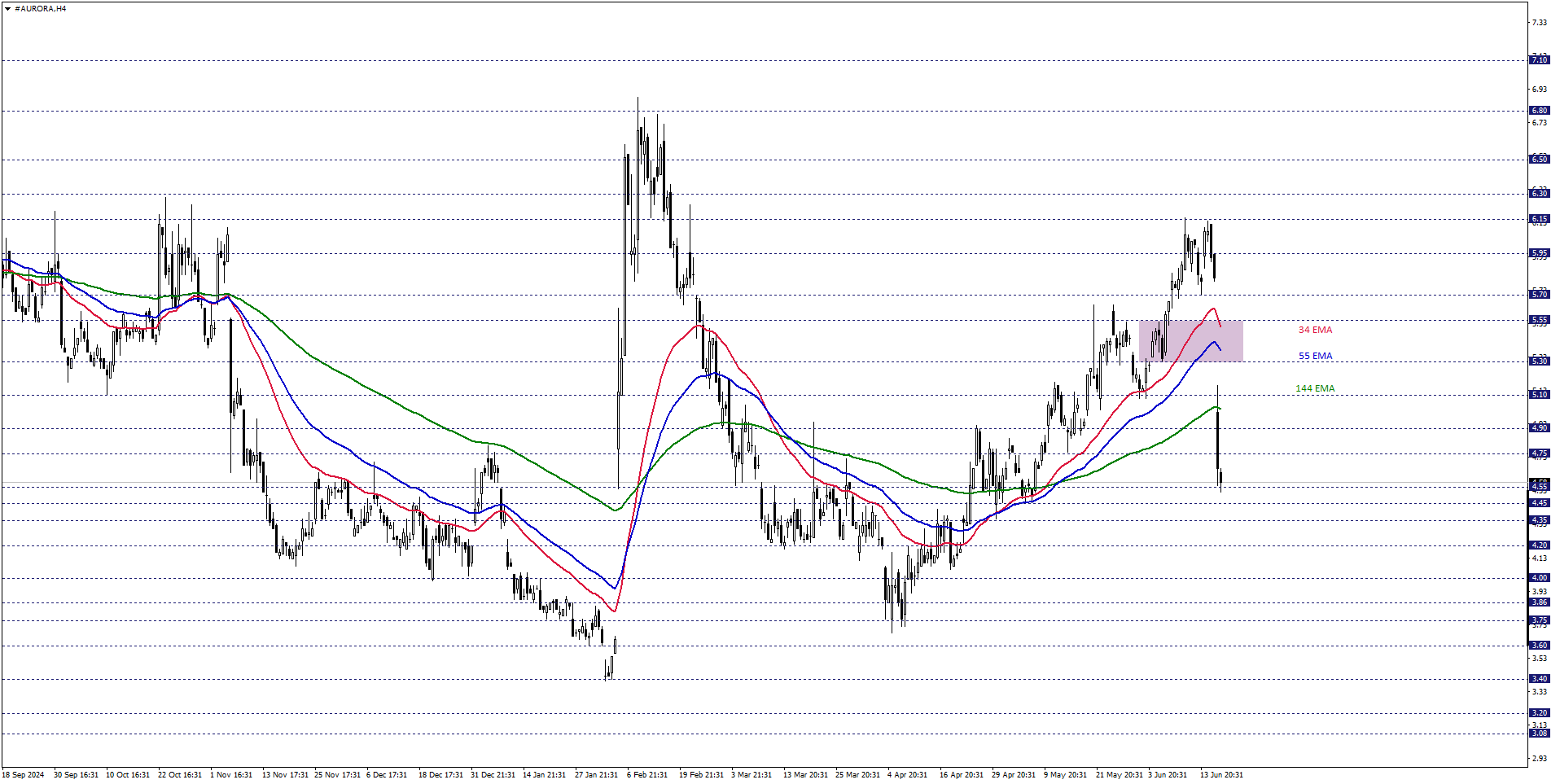Screen dimensions: 1560x784
Task: Click the 4 Apr 20:31 date label
Action: pos(907,775)
